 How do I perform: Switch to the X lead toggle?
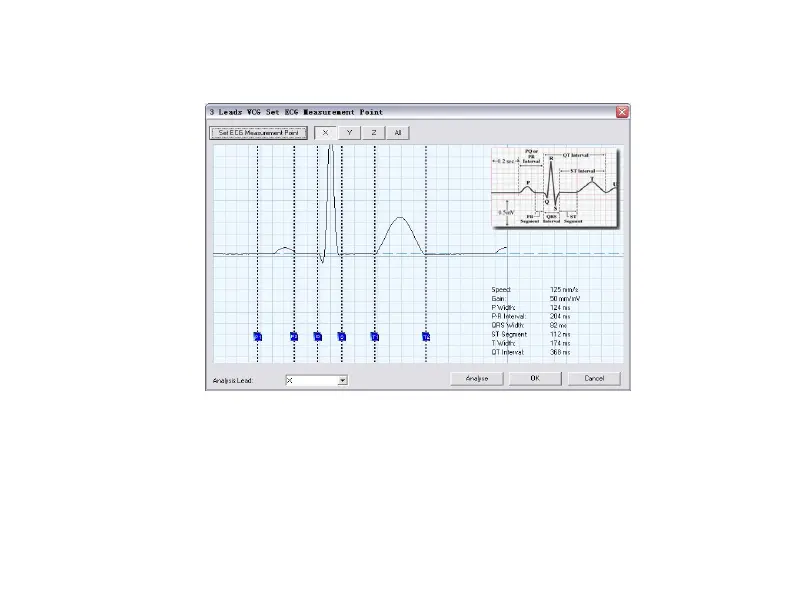[x=325, y=133]
